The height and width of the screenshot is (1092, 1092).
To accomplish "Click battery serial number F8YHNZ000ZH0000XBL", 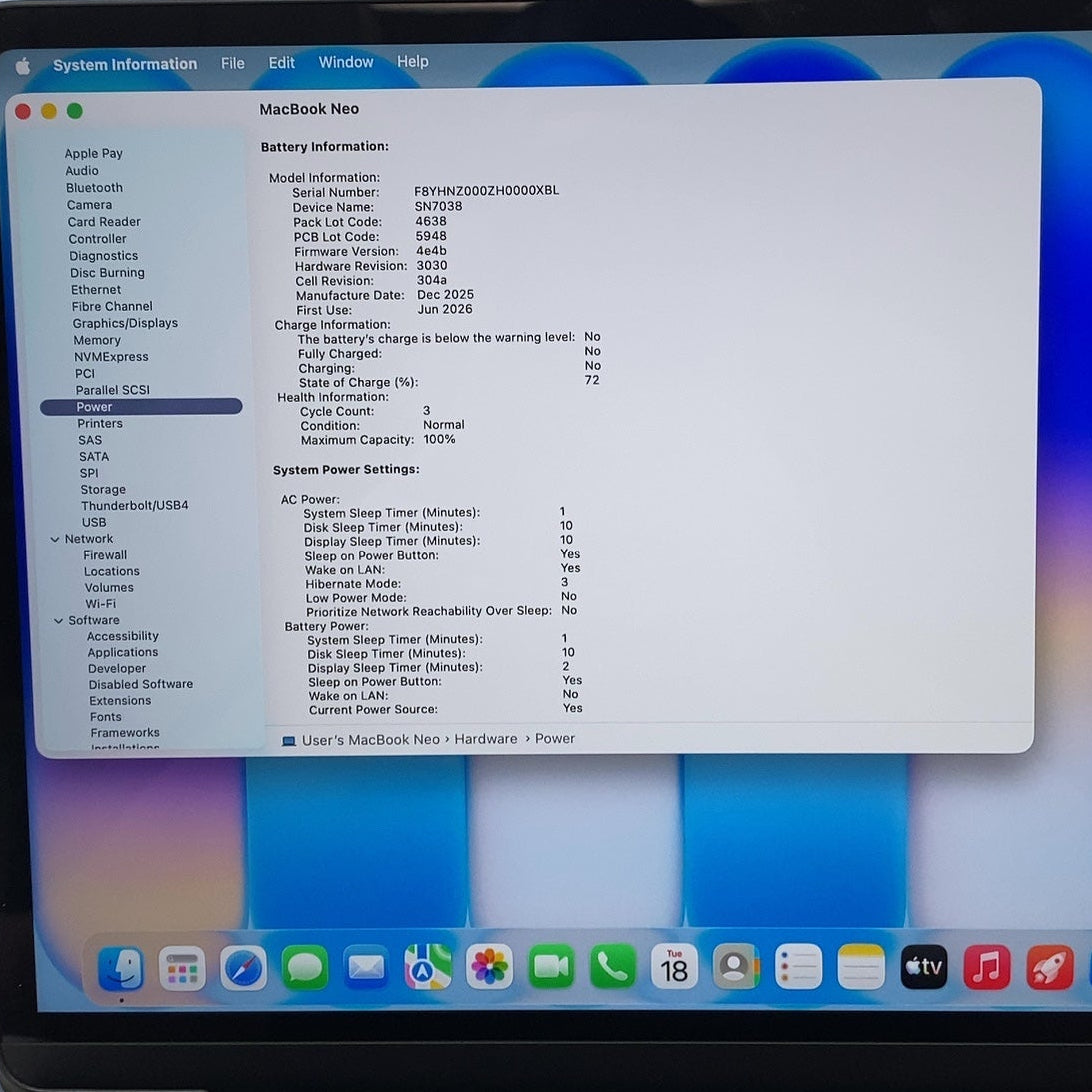I will tap(486, 191).
